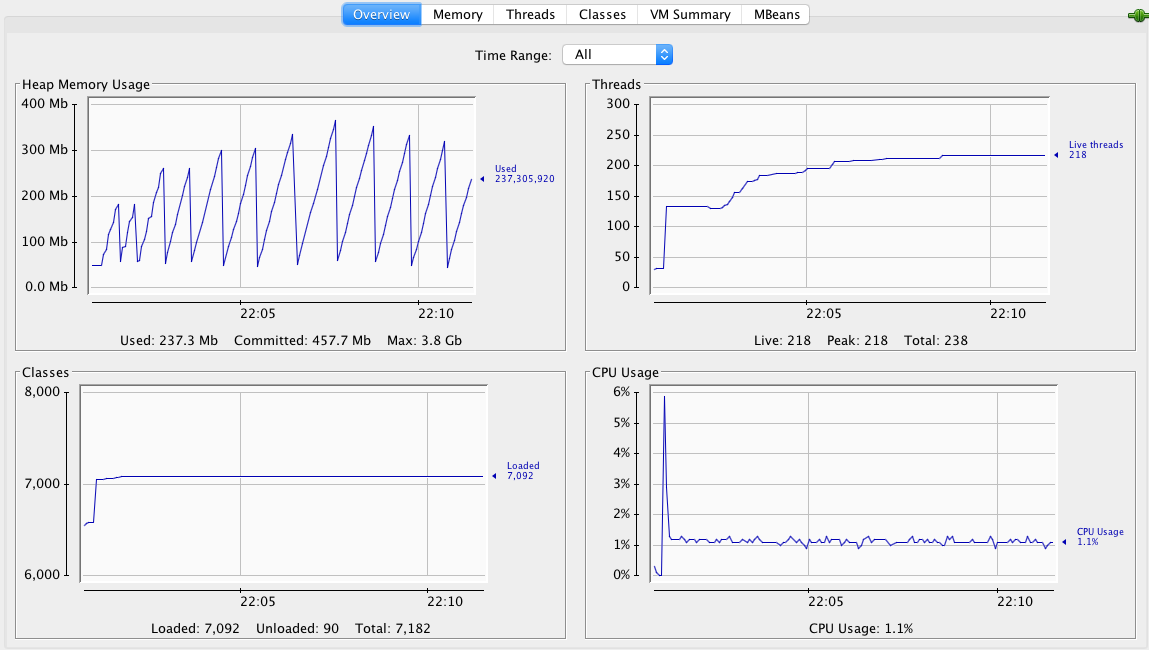Click the CPU Usage 1.1% text below chart
The image size is (1149, 650).
coord(860,629)
